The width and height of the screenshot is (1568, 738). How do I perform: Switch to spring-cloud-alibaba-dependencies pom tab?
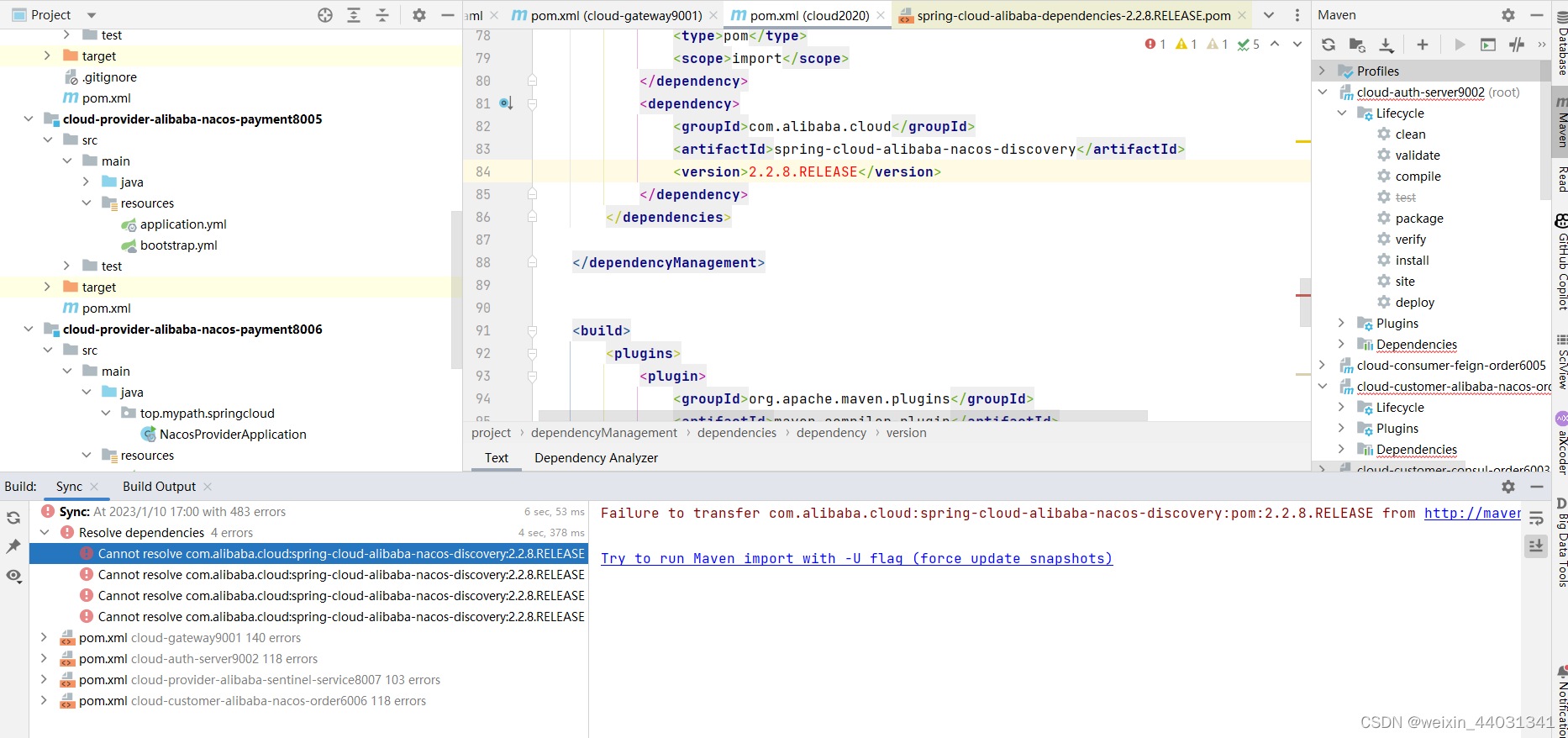(1073, 15)
